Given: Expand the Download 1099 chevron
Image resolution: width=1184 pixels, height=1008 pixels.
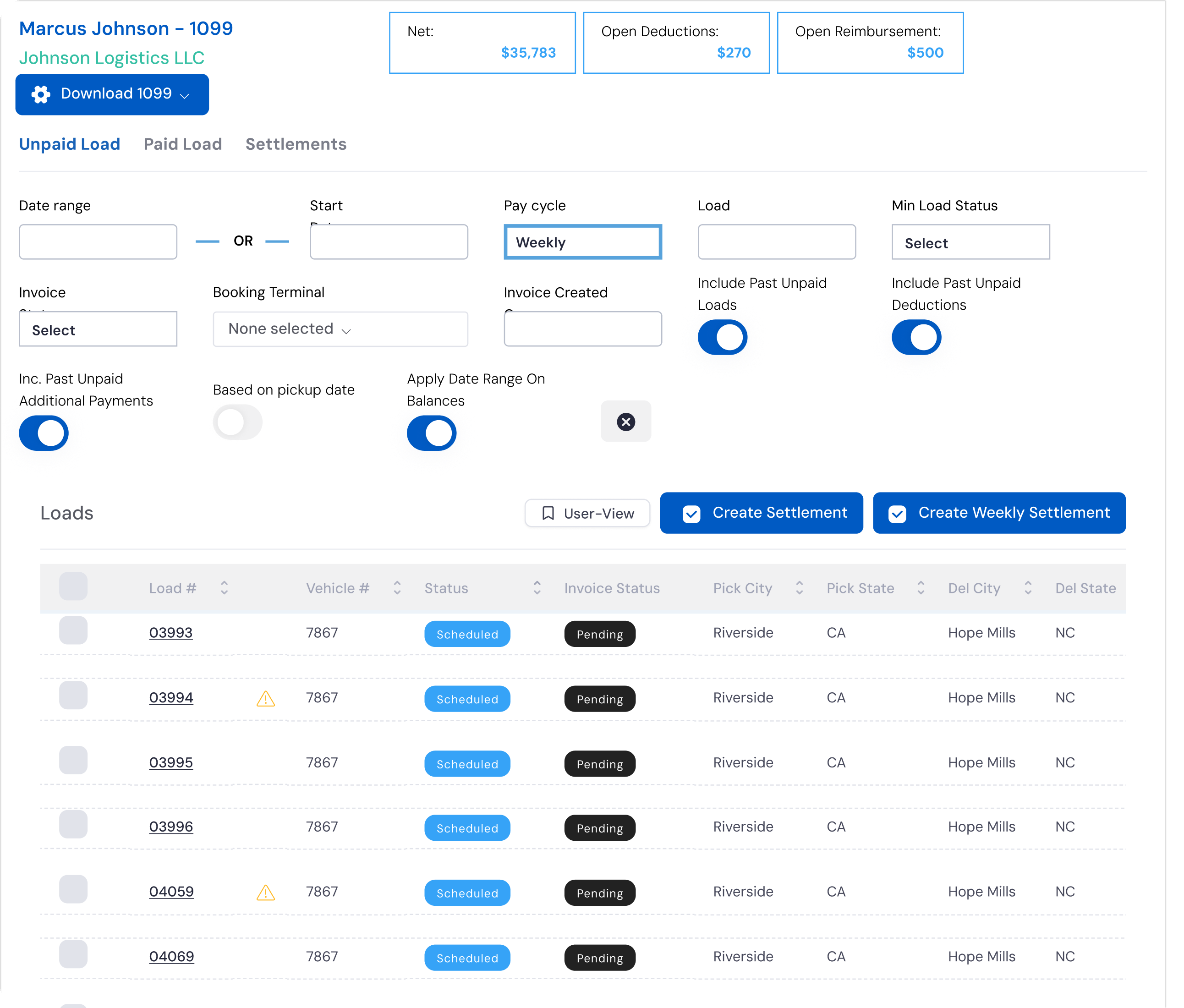Looking at the screenshot, I should click(185, 95).
